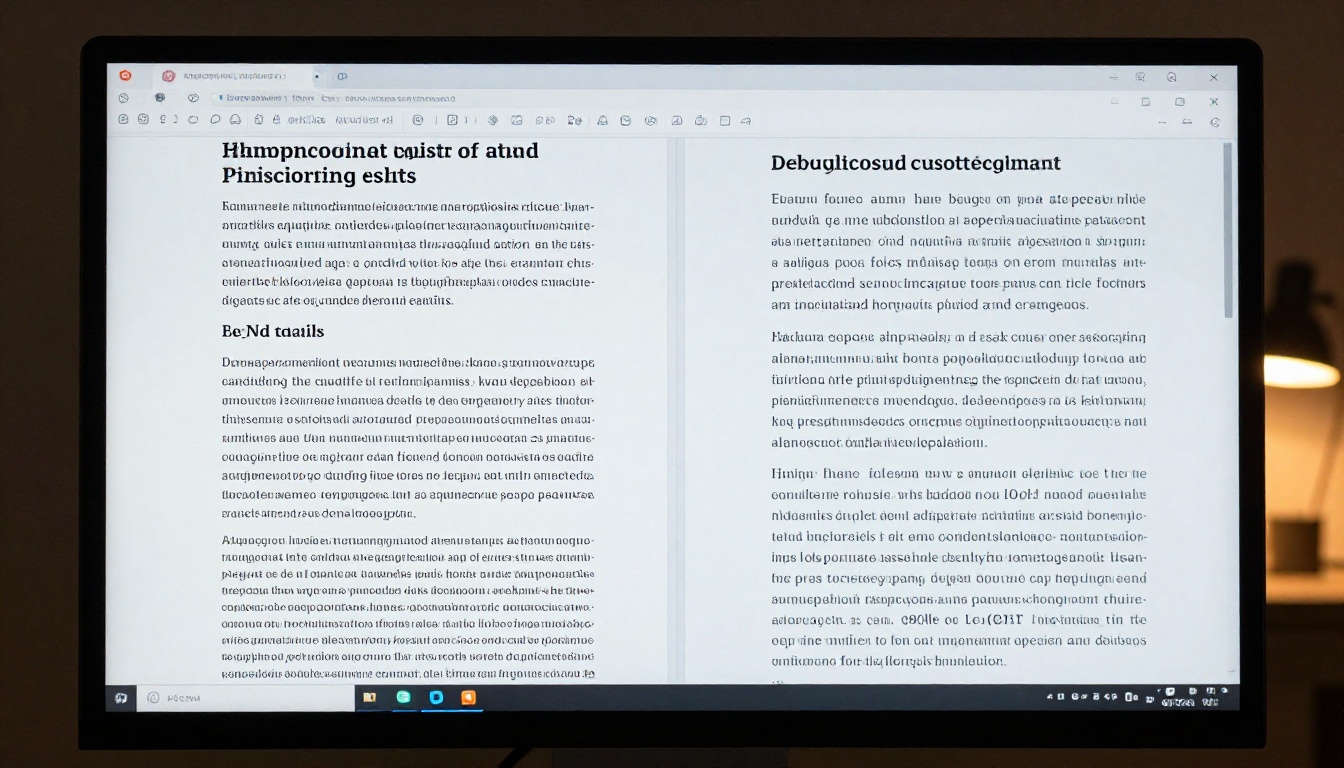Open the green app on the taskbar
This screenshot has height=768, width=1344.
pyautogui.click(x=403, y=698)
